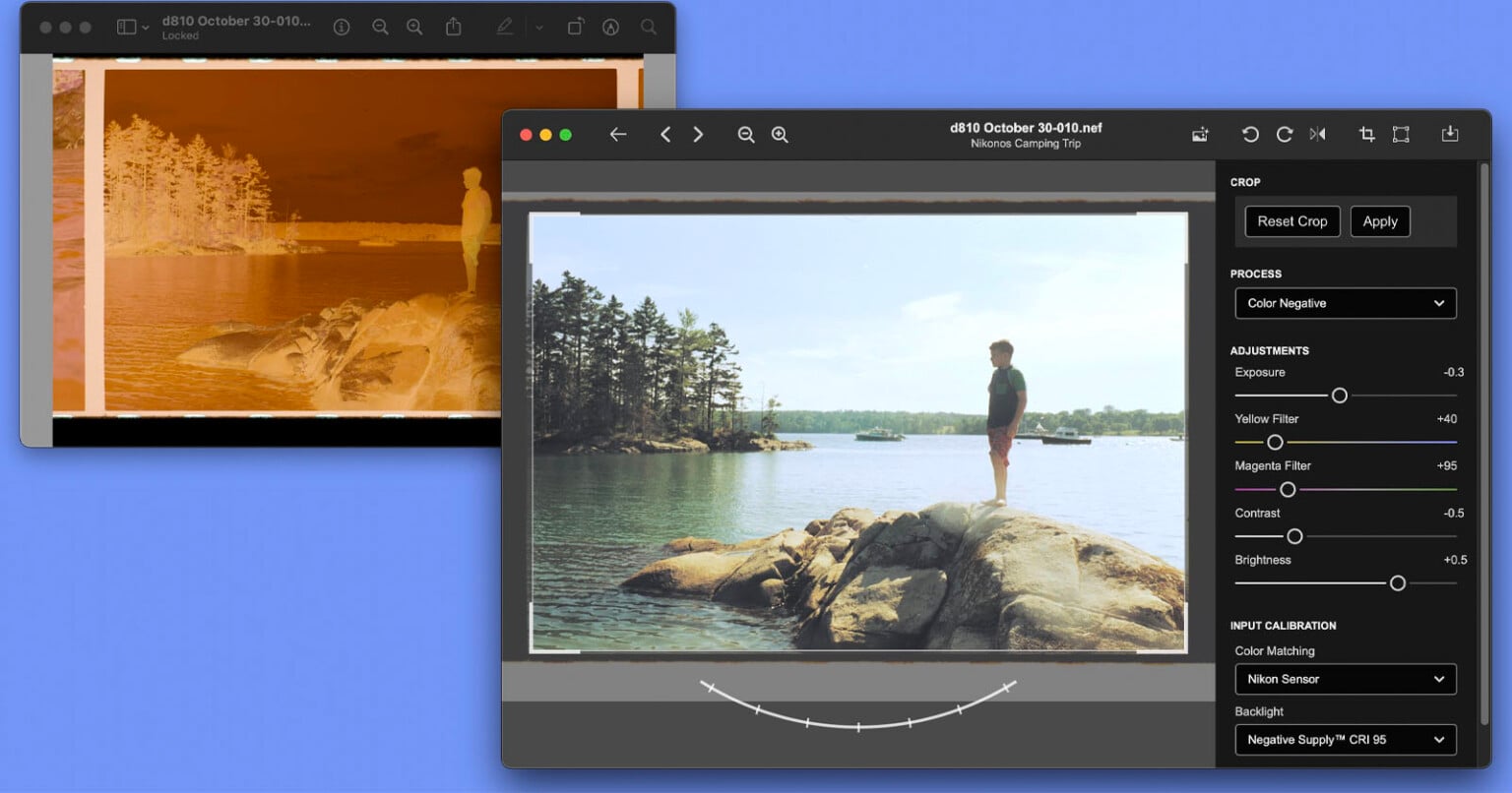The image size is (1512, 793).
Task: Zoom in within the Preview window
Action: (x=414, y=28)
